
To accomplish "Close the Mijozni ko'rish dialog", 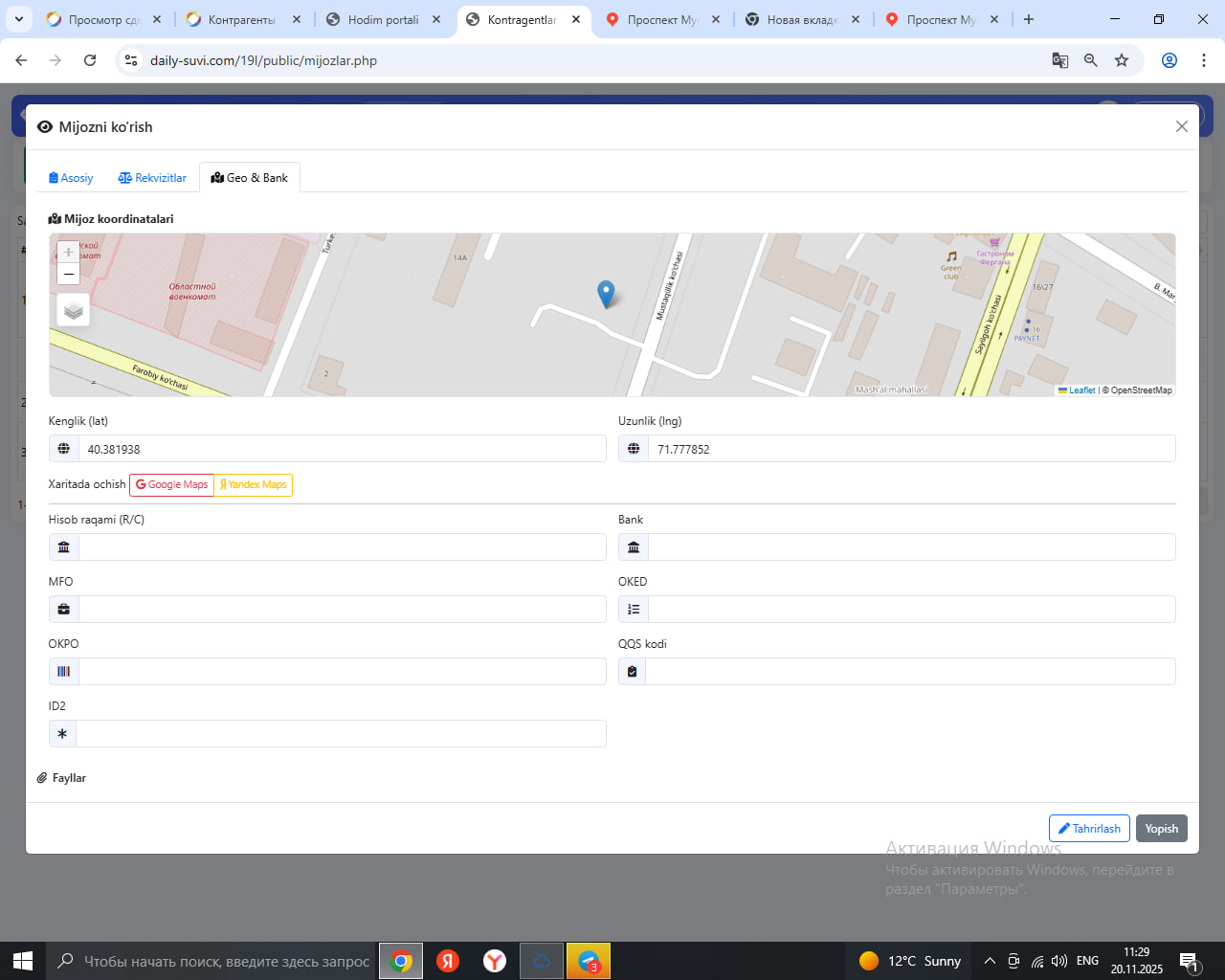I will point(1181,126).
